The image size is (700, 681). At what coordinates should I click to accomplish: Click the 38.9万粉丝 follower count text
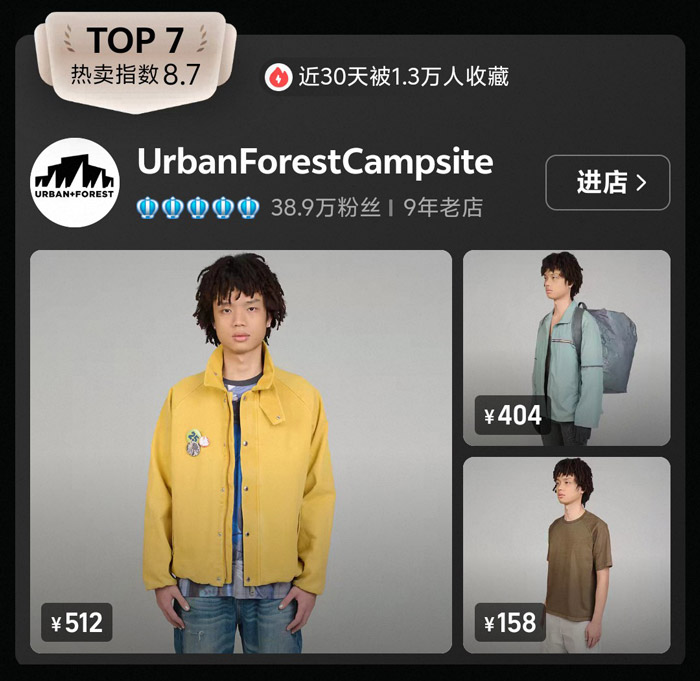click(x=325, y=208)
